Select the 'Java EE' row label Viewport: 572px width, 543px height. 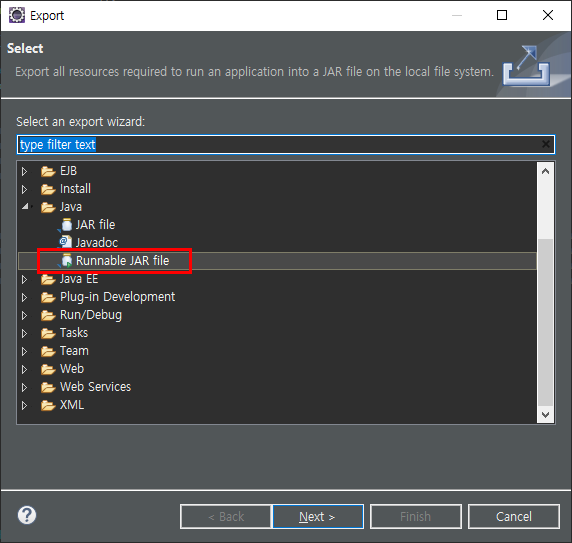coord(79,279)
